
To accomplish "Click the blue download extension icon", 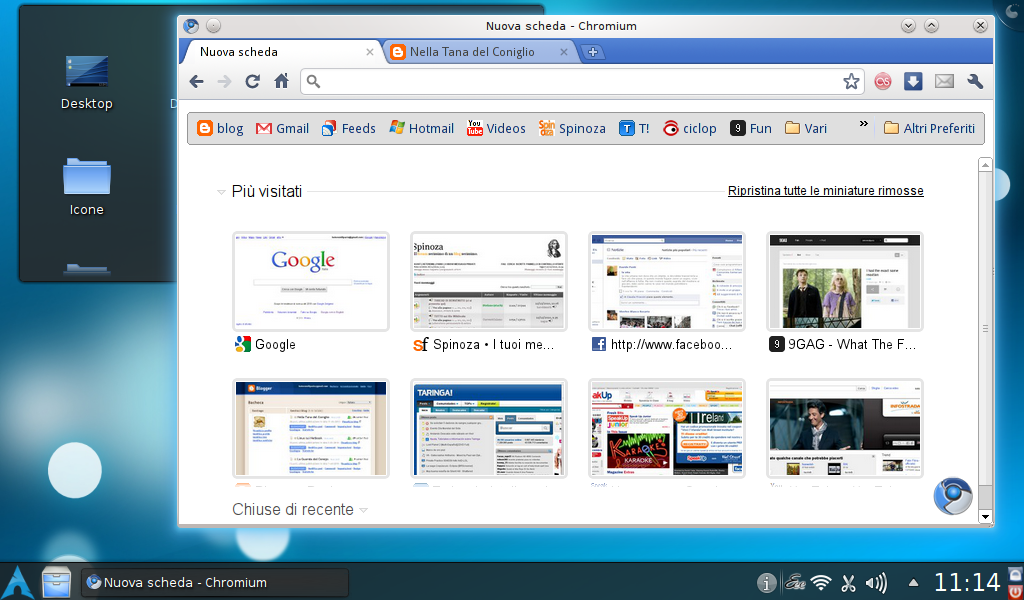I will [913, 81].
